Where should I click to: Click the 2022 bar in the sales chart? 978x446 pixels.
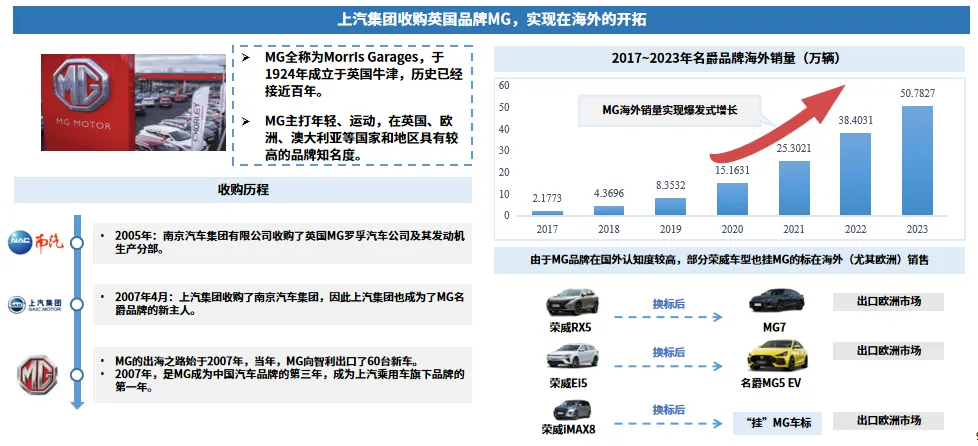(x=856, y=174)
